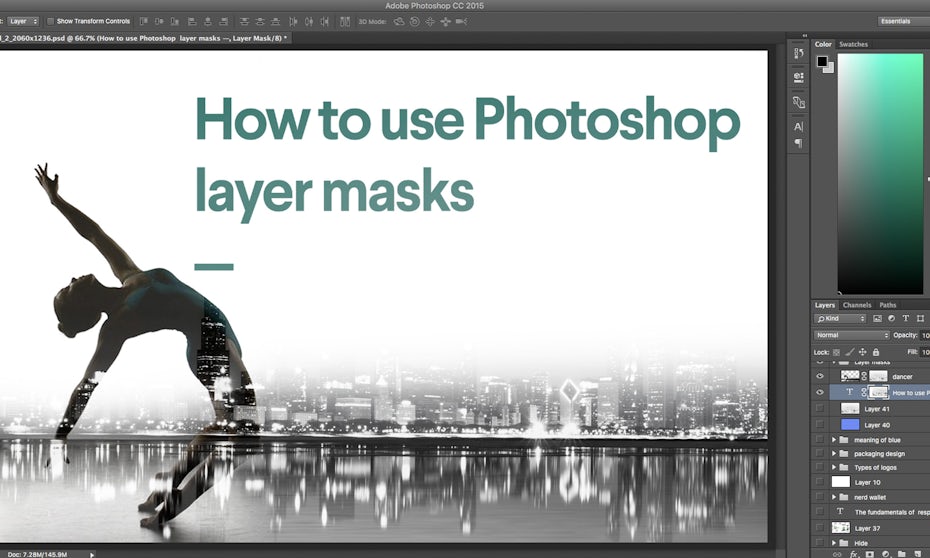Click the add layer style fx icon
The height and width of the screenshot is (558, 930).
[x=854, y=552]
